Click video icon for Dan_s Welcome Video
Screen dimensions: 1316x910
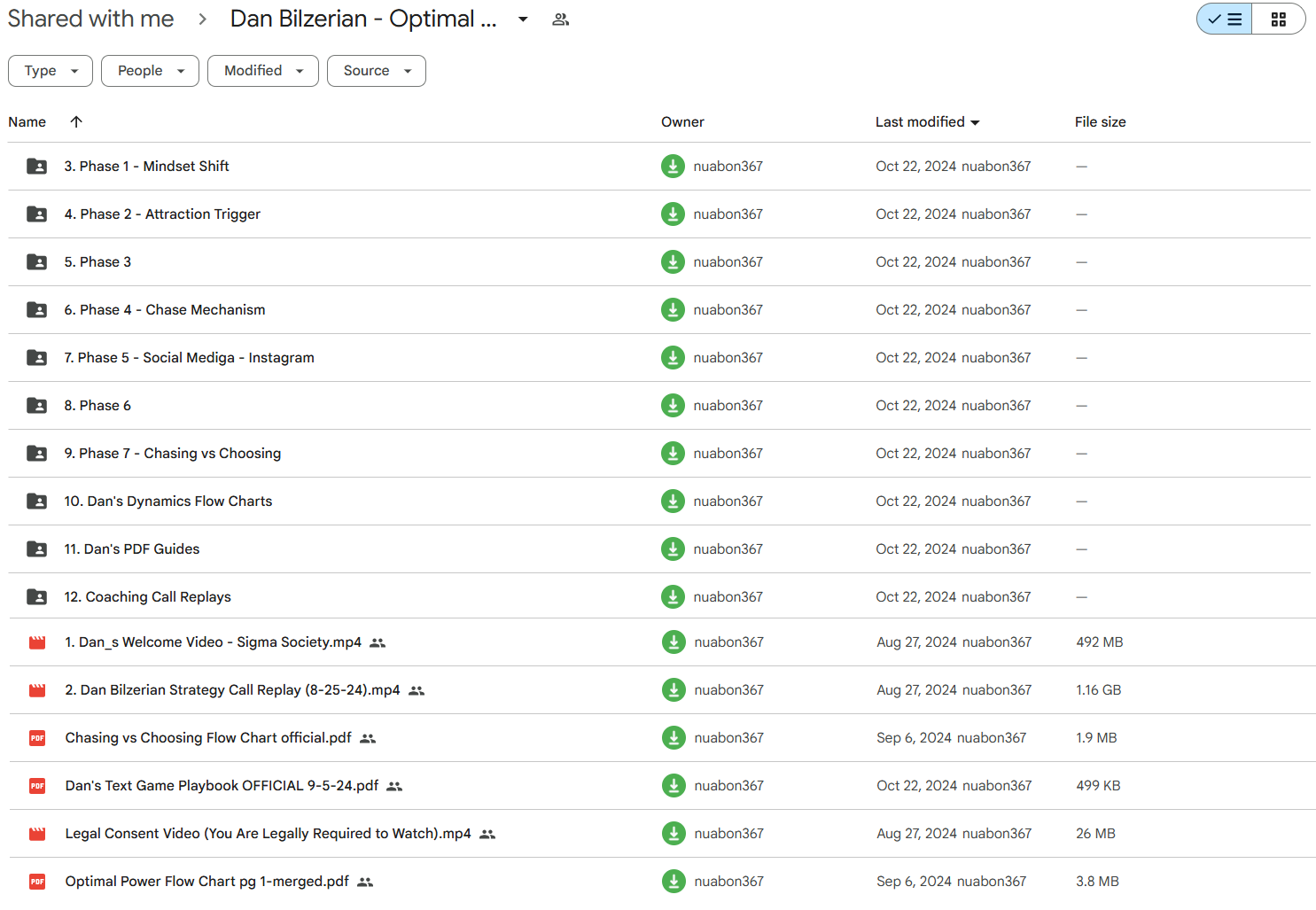pyautogui.click(x=37, y=642)
